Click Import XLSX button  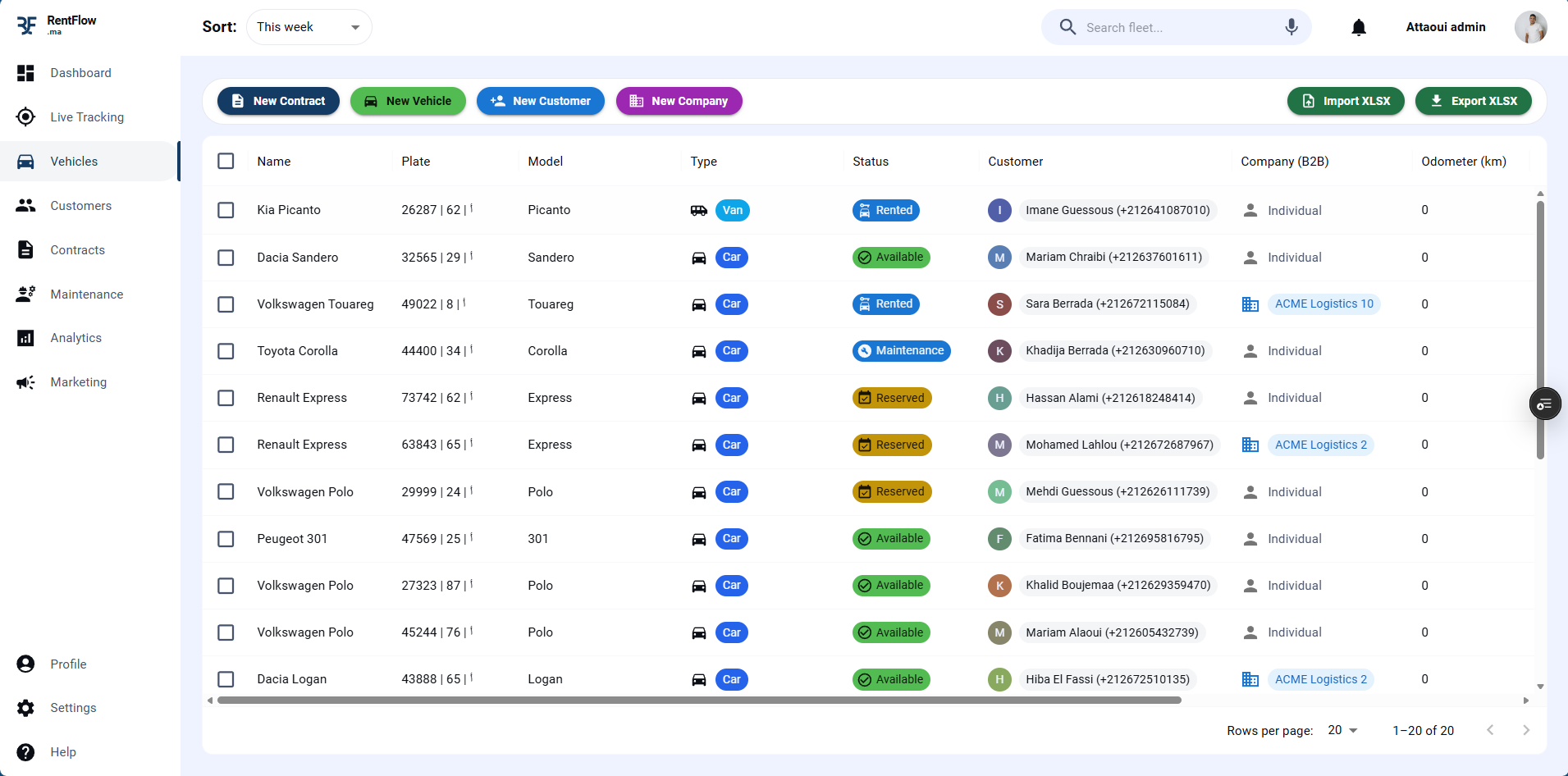[x=1346, y=101]
